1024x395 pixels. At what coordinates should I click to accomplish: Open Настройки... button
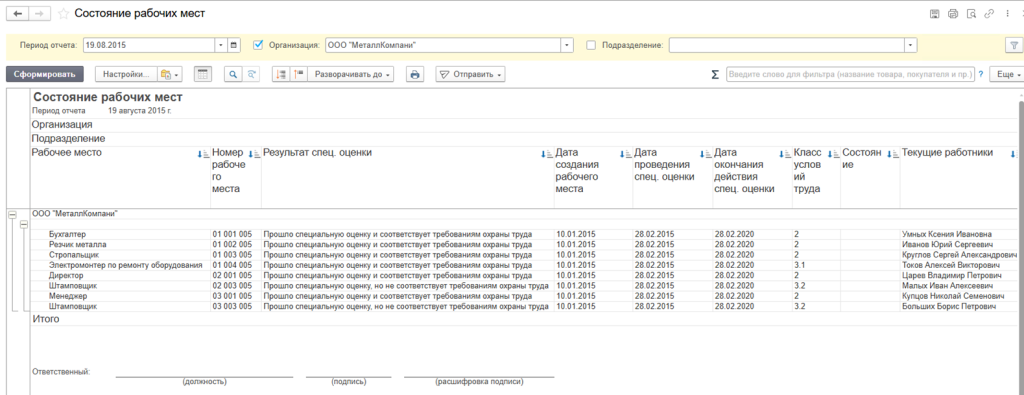coord(127,74)
